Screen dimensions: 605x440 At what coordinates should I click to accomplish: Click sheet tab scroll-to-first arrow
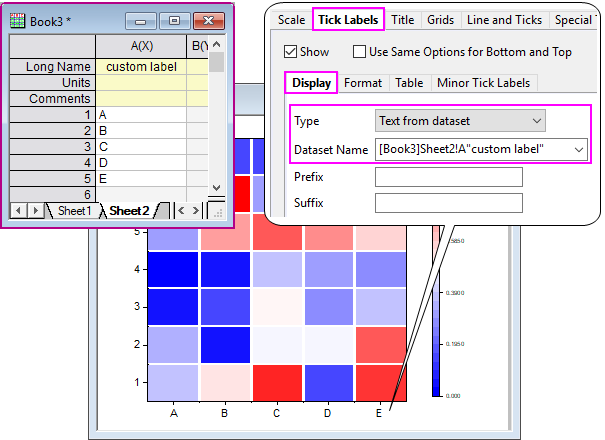pos(19,210)
